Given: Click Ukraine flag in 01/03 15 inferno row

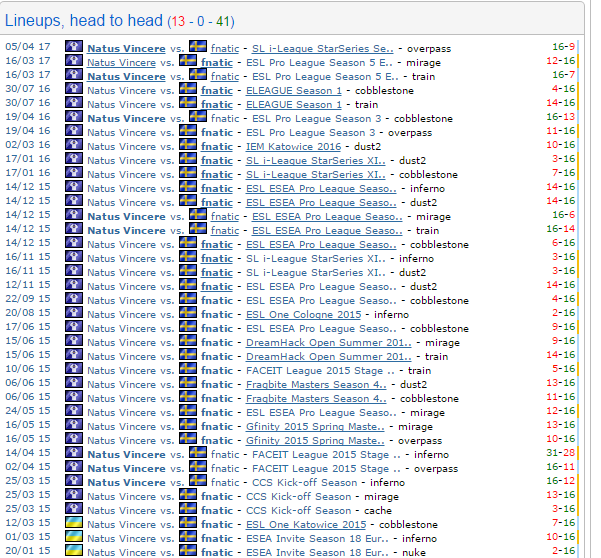Looking at the screenshot, I should 74,536.
